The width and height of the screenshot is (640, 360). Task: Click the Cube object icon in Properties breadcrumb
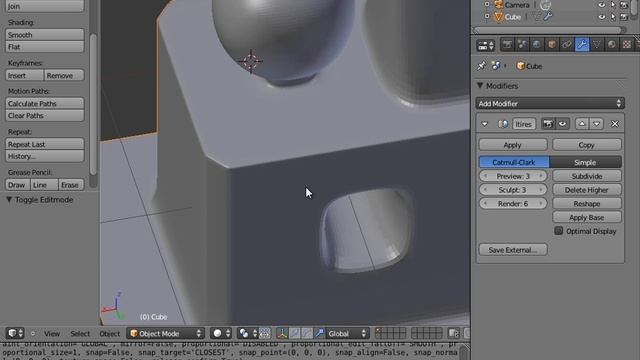pyautogui.click(x=520, y=66)
